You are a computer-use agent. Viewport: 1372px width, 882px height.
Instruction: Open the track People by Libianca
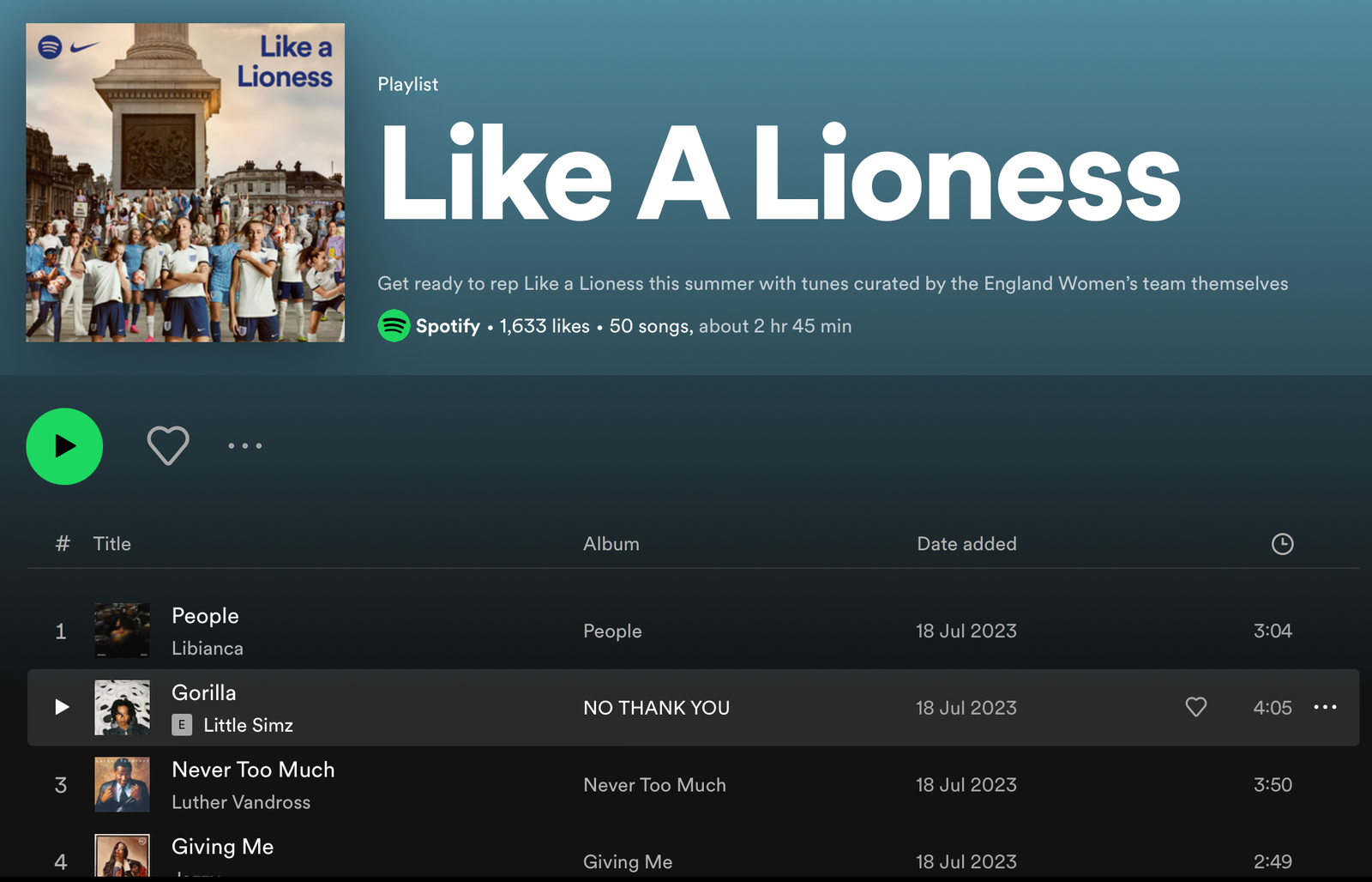205,615
